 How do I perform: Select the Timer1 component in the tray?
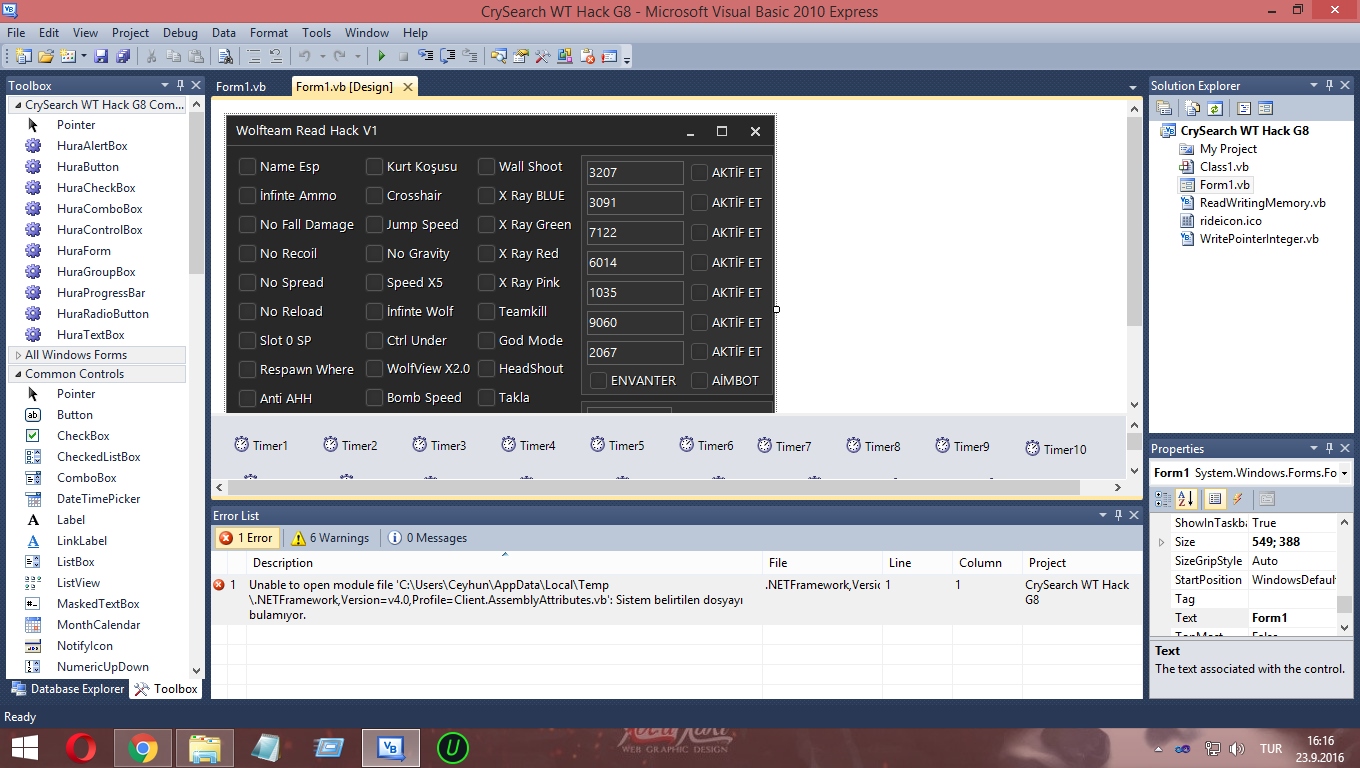pos(260,445)
